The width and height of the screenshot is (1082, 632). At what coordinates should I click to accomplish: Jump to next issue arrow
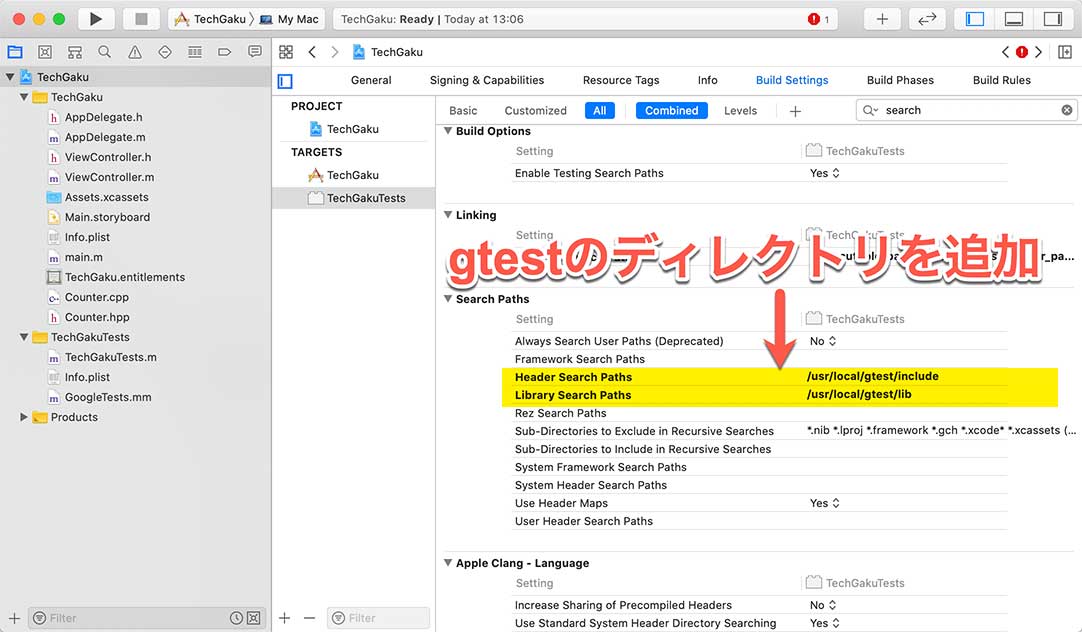point(1038,52)
